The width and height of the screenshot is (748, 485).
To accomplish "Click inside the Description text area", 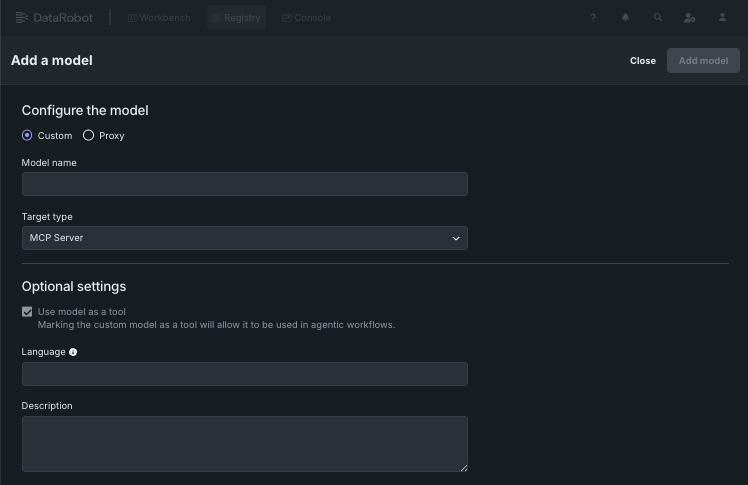I will coord(244,444).
